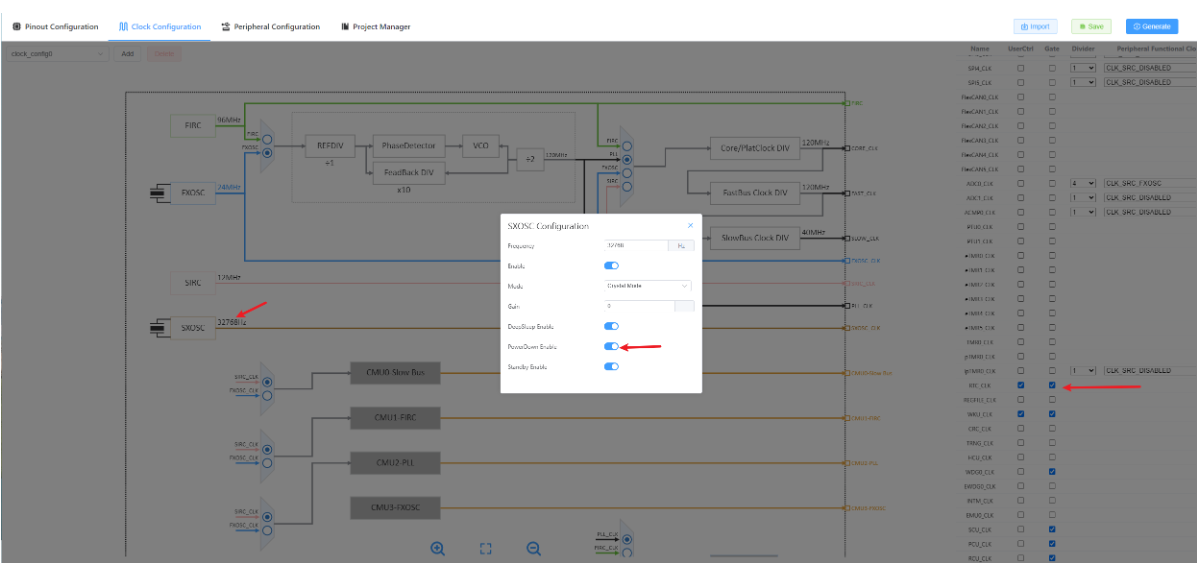Click the SXOSC oscillator block
The width and height of the screenshot is (1197, 563).
tap(192, 328)
